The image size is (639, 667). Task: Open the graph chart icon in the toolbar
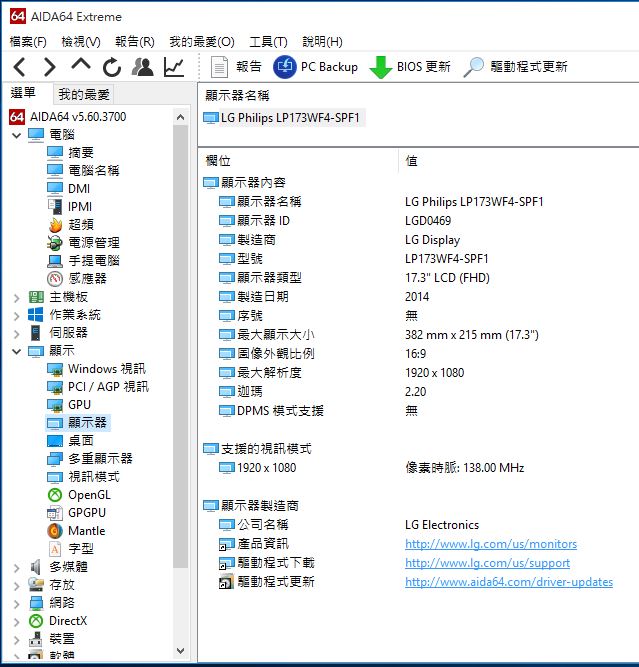point(174,67)
